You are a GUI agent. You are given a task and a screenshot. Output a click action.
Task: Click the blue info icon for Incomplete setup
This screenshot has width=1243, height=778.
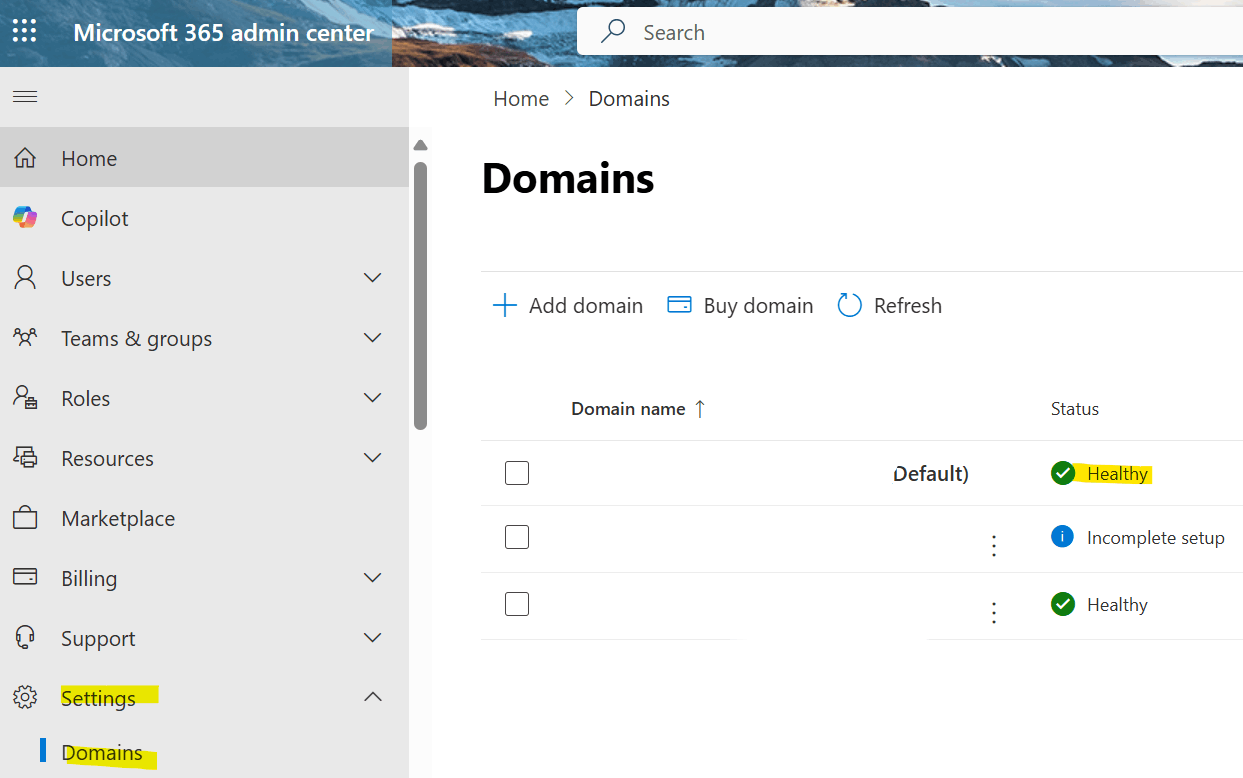[x=1062, y=537]
